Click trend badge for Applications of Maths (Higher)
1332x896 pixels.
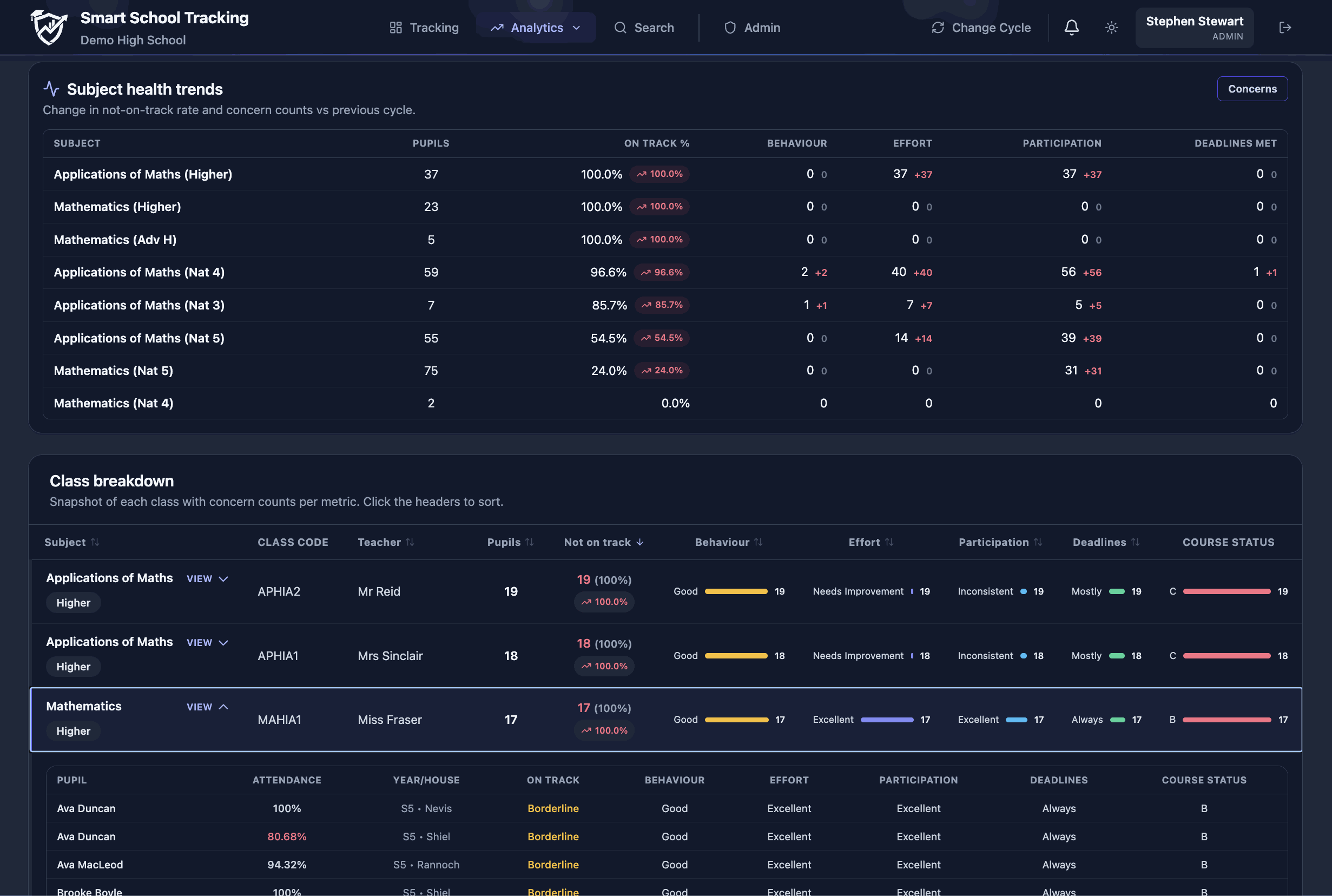coord(660,174)
